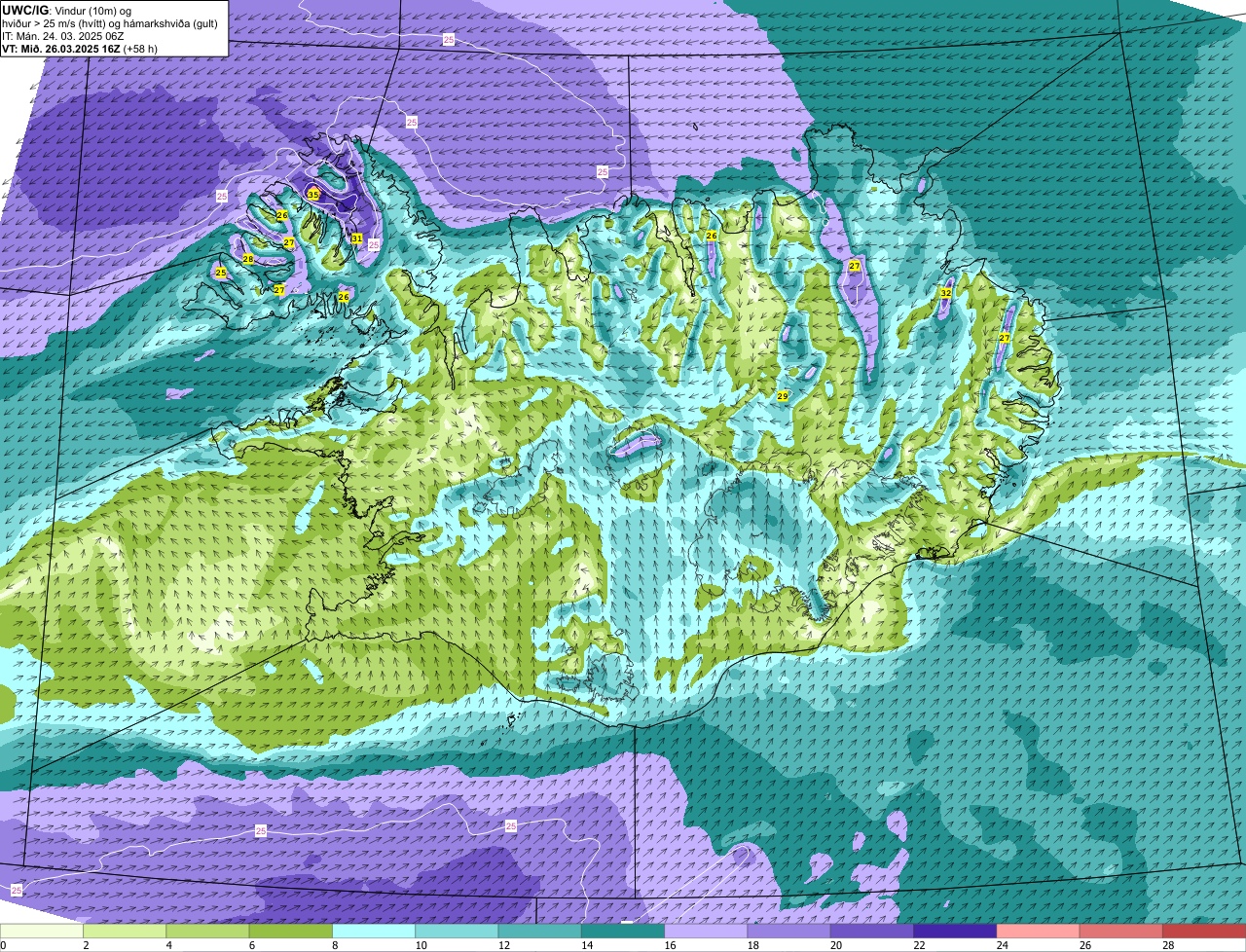Image resolution: width=1246 pixels, height=952 pixels.
Task: Click the 0–2 m/s palest yellow legend swatch
Action: pos(42,931)
